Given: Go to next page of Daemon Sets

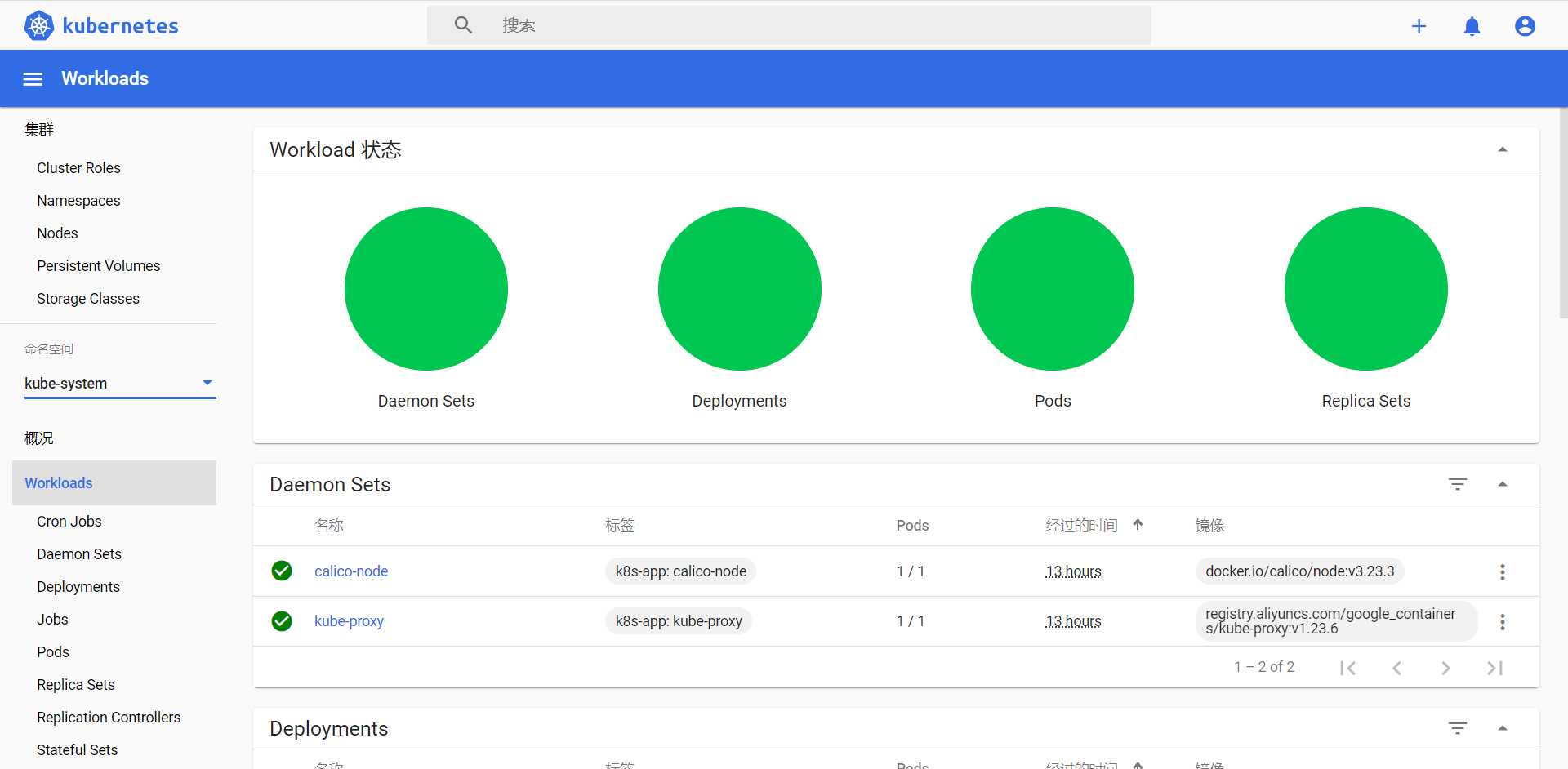Looking at the screenshot, I should pyautogui.click(x=1446, y=668).
